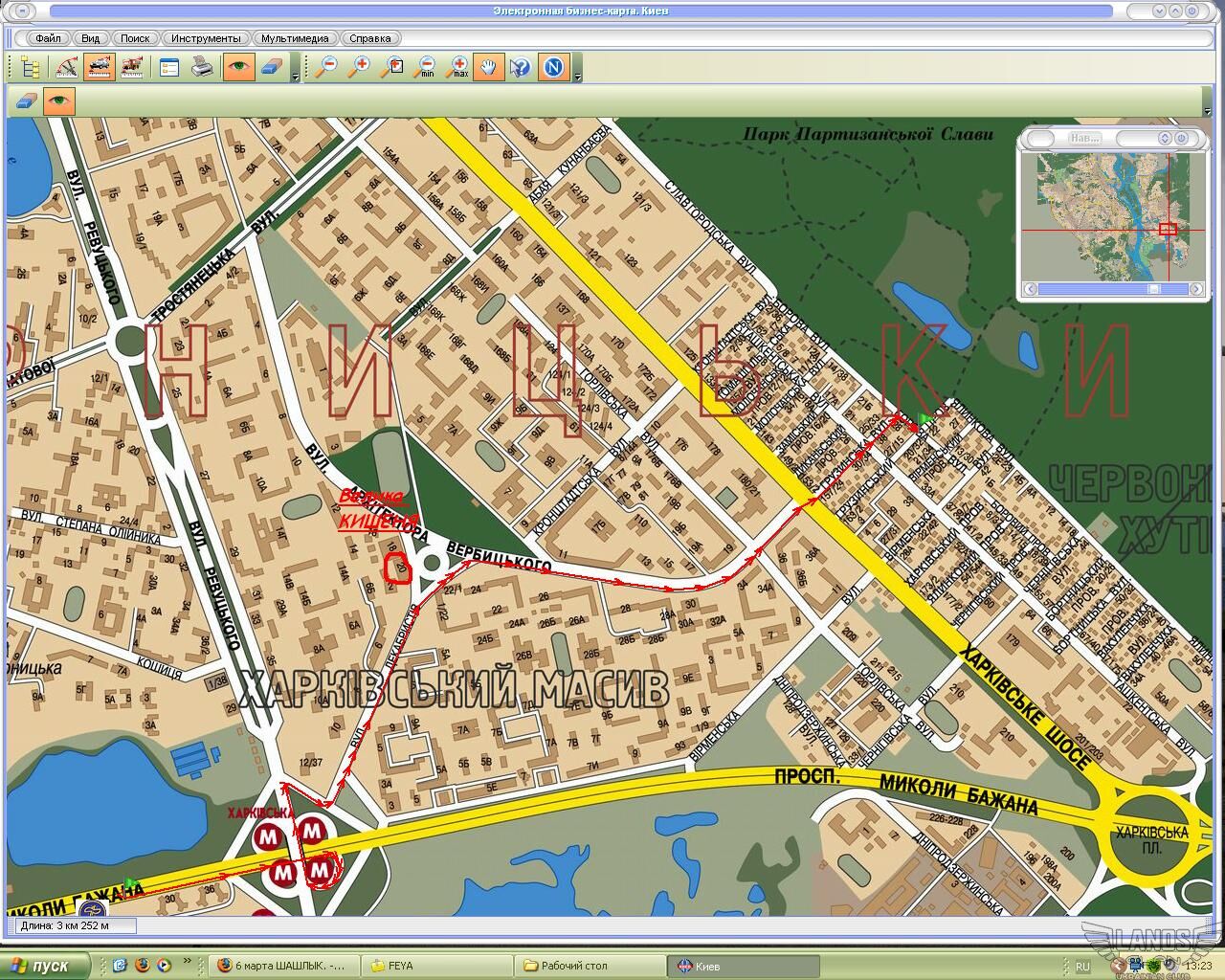Click the printer icon to print map
The image size is (1225, 980).
click(202, 68)
